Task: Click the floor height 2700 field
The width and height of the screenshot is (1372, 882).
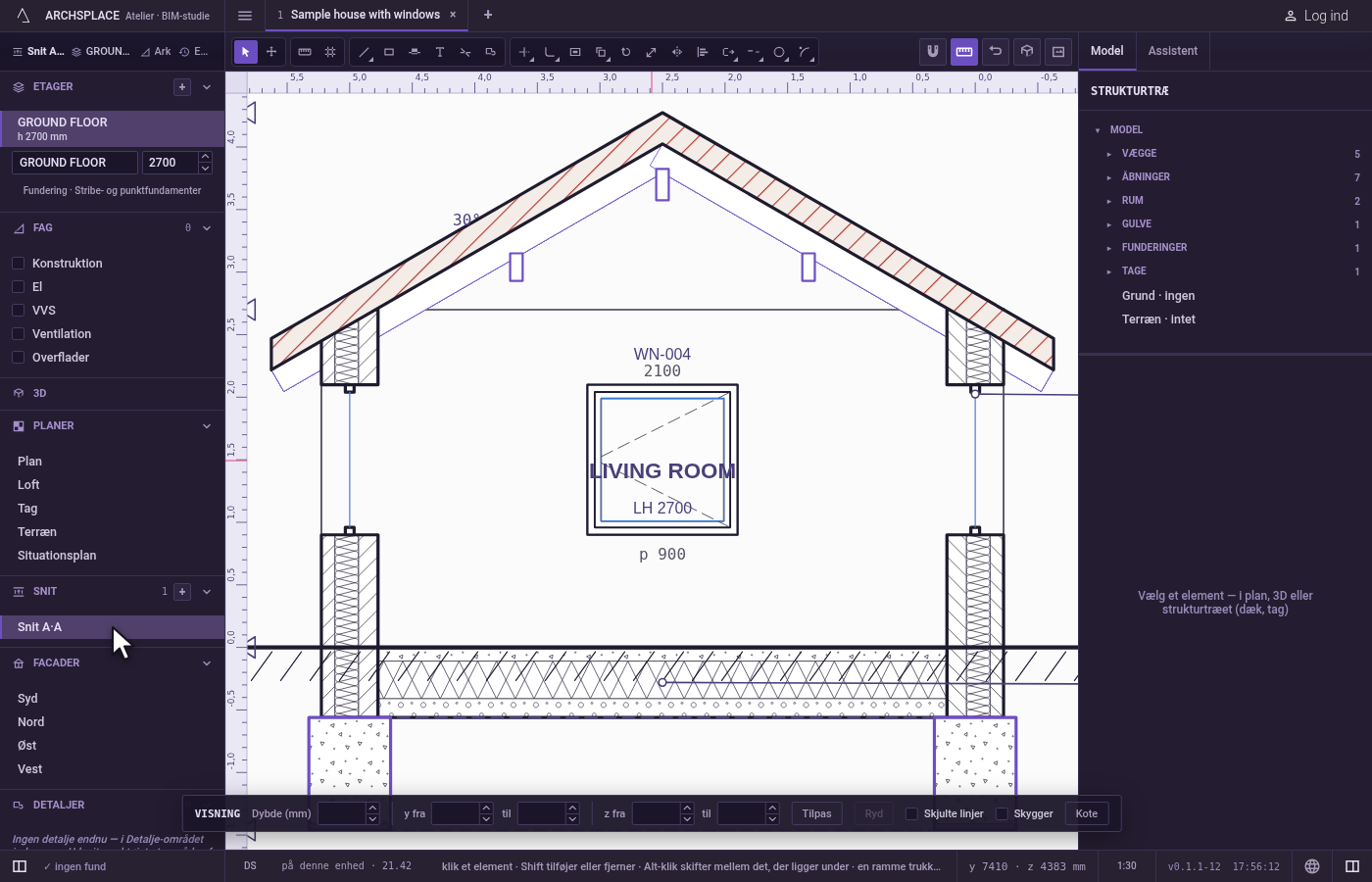Action: point(170,163)
